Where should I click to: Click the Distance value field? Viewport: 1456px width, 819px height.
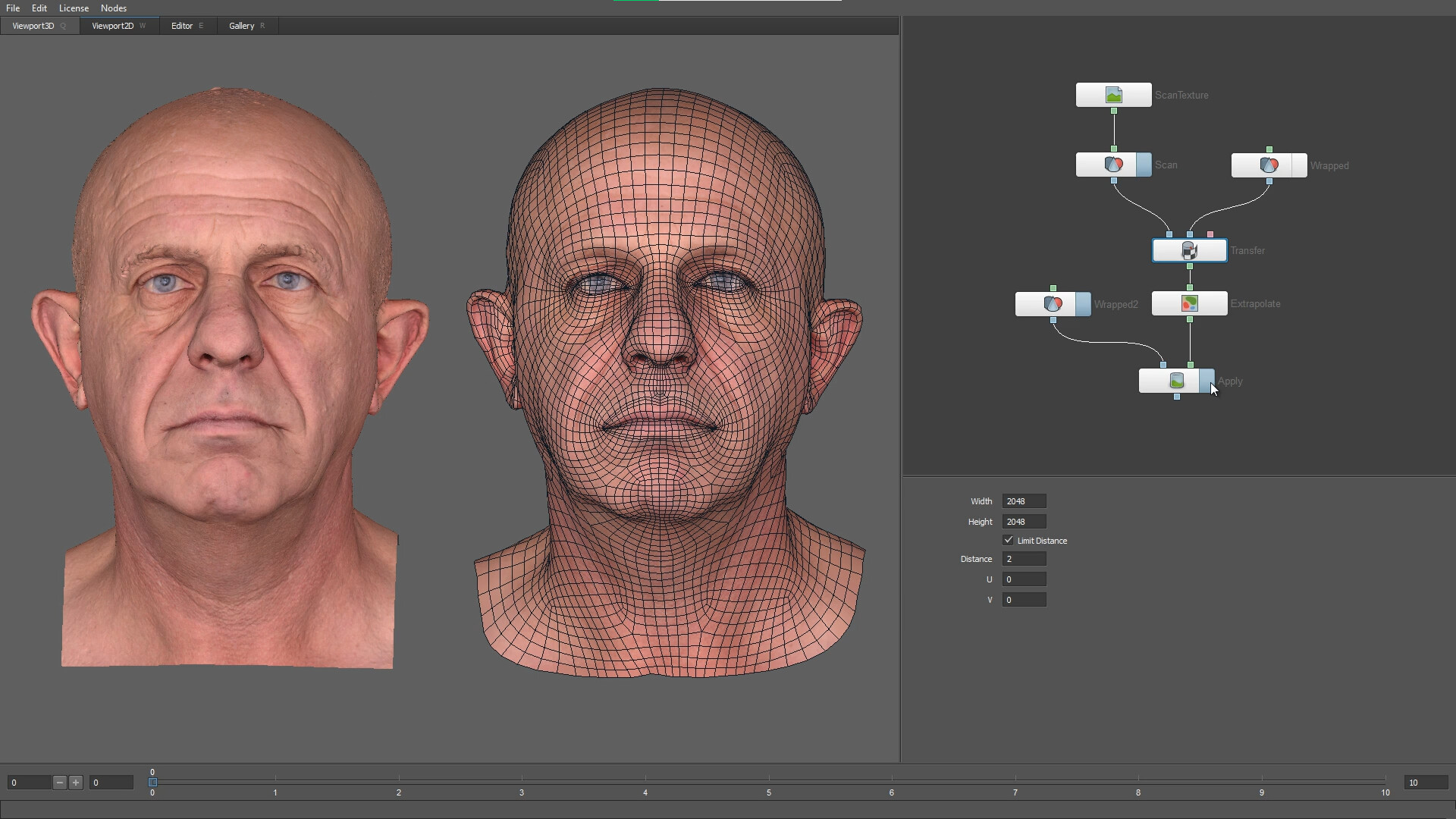pyautogui.click(x=1023, y=558)
